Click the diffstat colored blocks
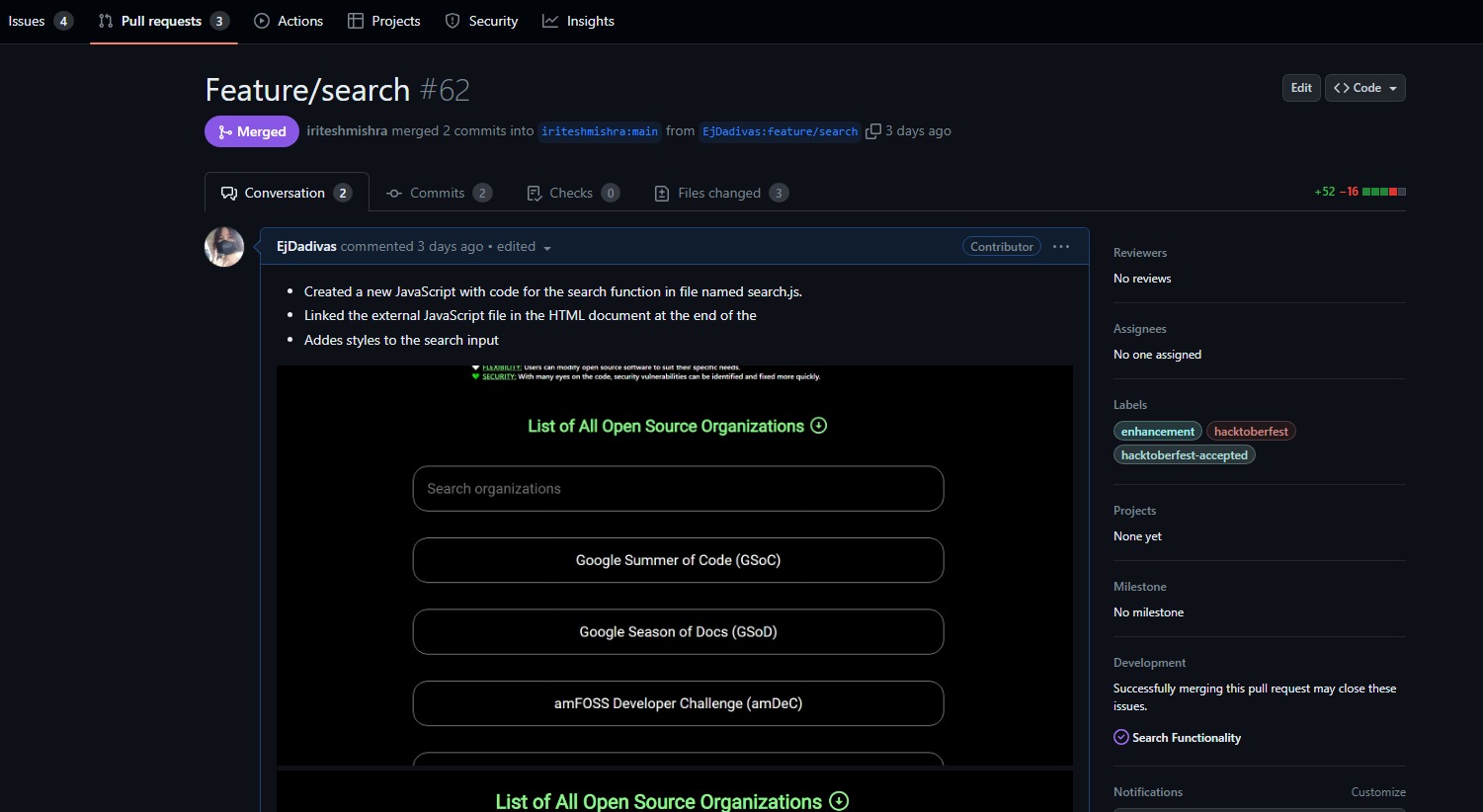Image resolution: width=1483 pixels, height=812 pixels. pyautogui.click(x=1384, y=192)
